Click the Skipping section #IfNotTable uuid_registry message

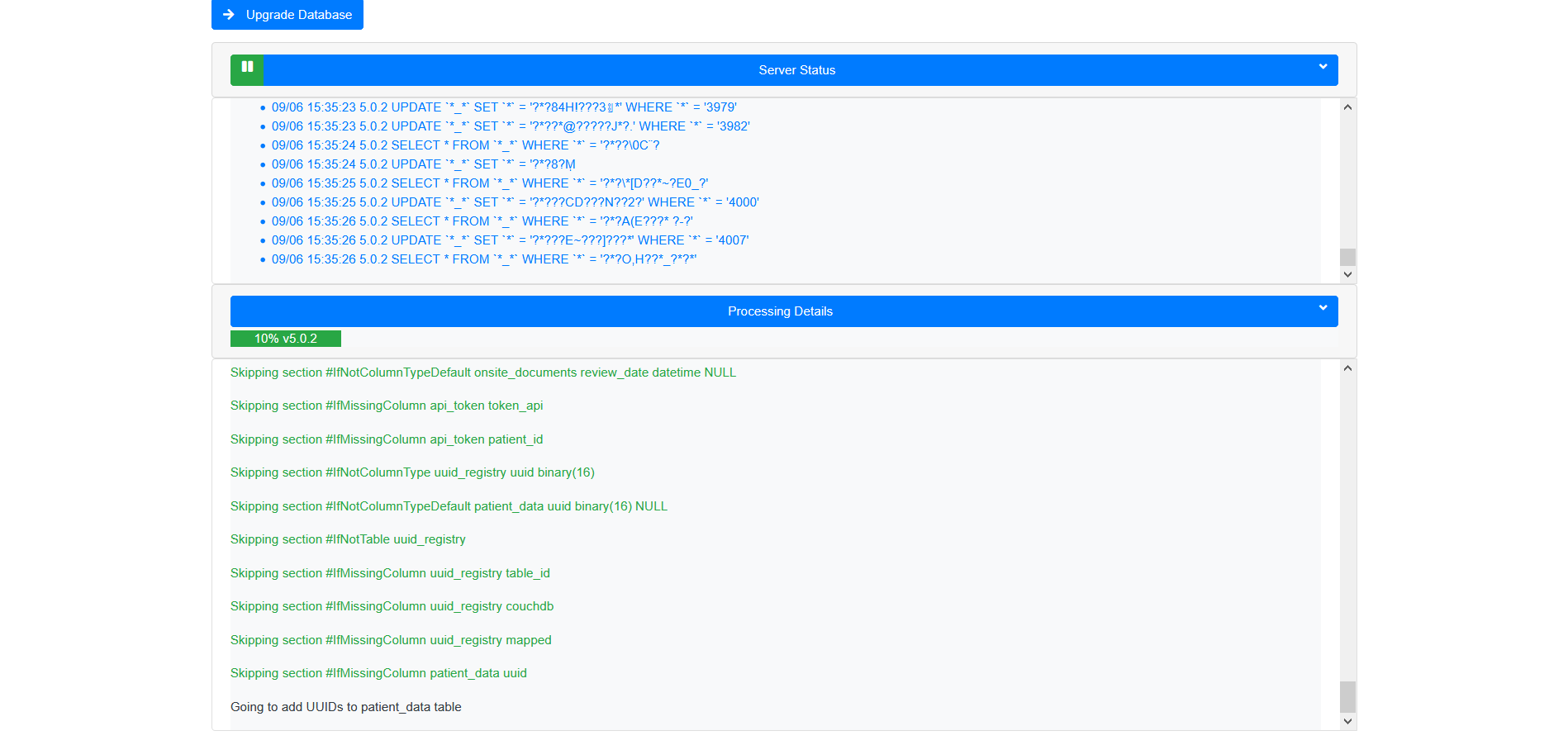click(348, 539)
